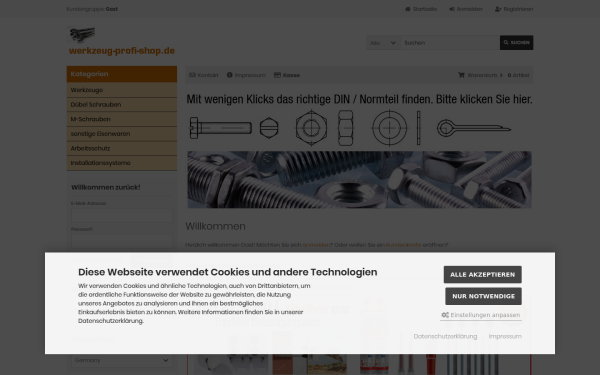
Task: Open sonstige Eisenwaren category
Action: click(122, 134)
